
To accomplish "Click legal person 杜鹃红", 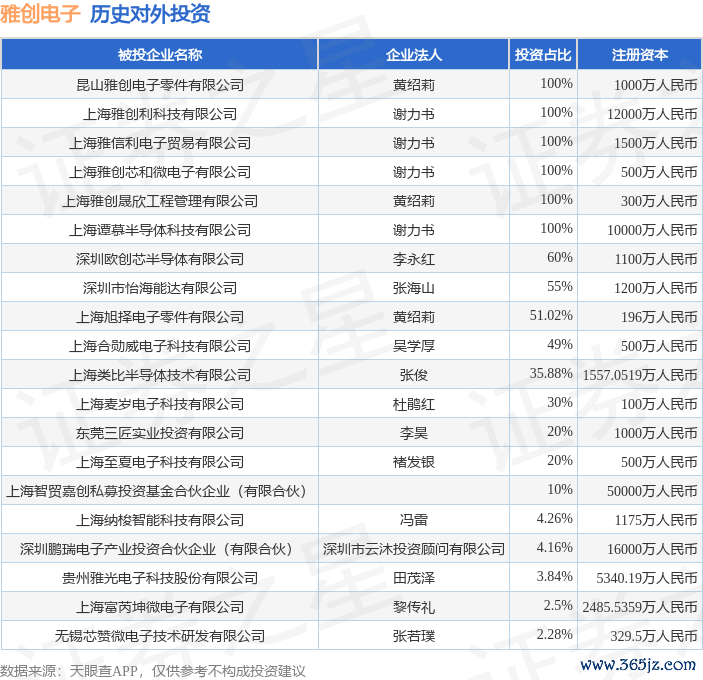I will (414, 404).
